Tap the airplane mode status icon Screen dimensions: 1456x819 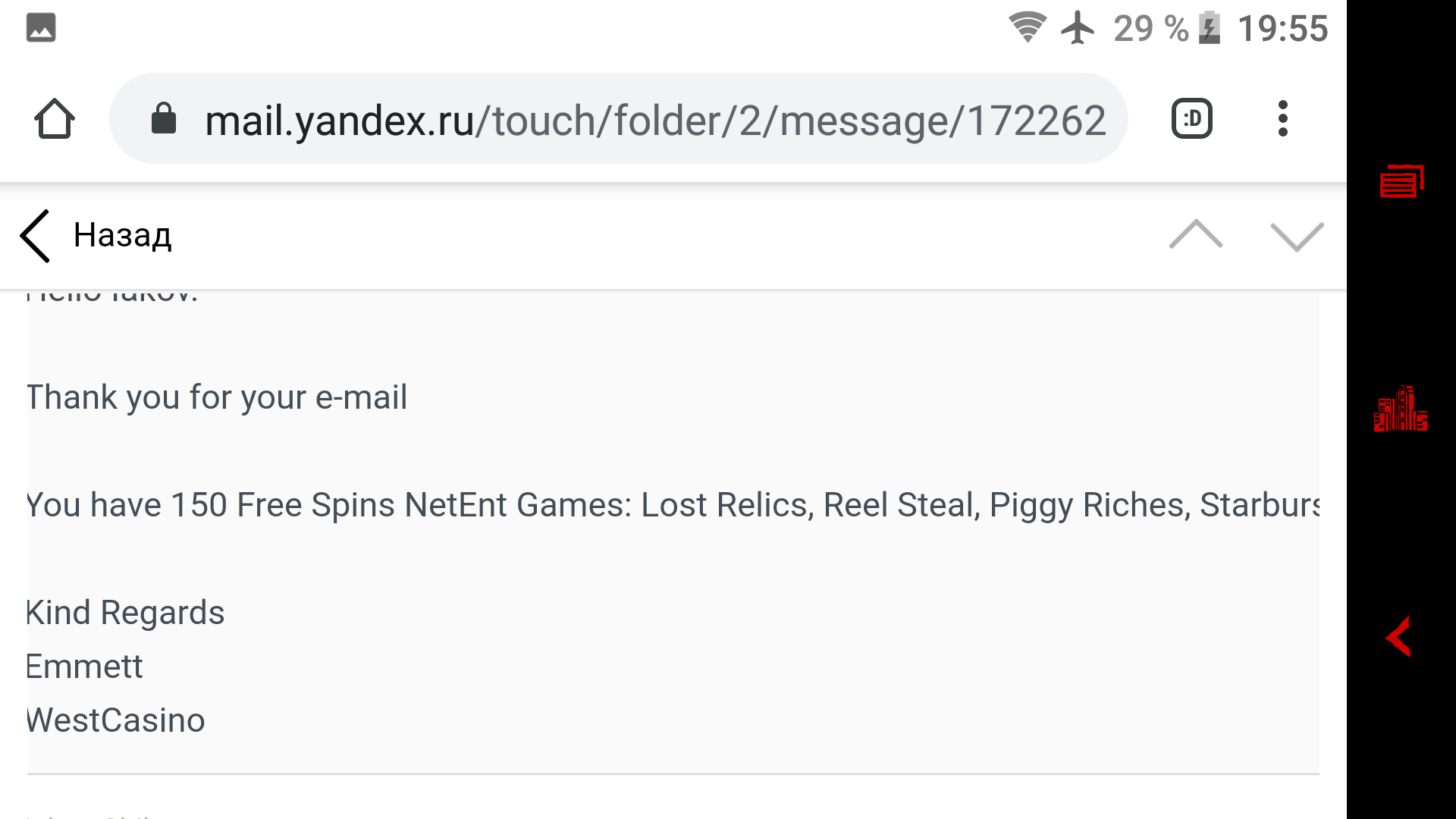1078,29
